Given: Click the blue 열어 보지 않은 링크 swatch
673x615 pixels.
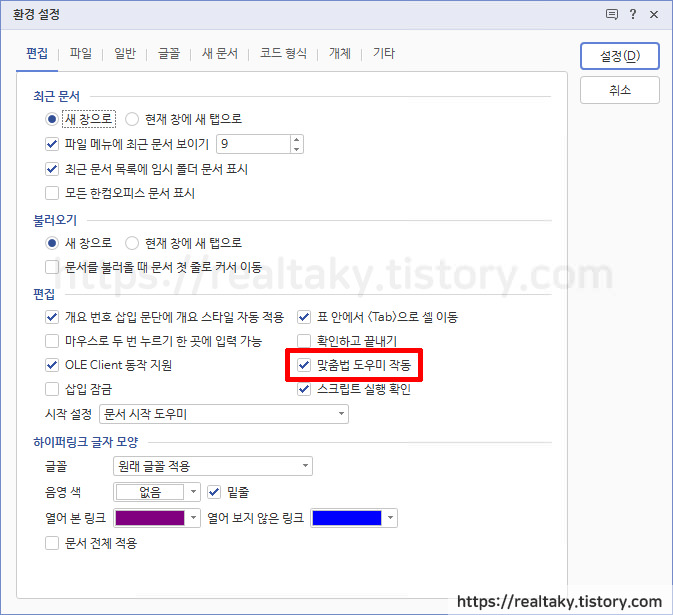Looking at the screenshot, I should (x=347, y=518).
